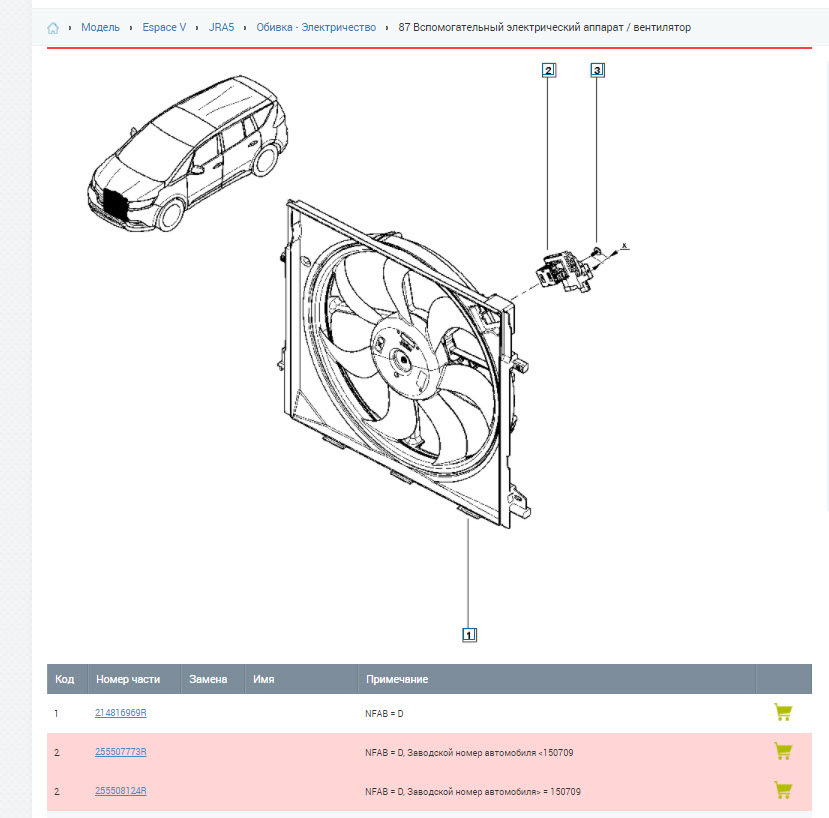
Task: Open part number link 214816969R
Action: point(121,713)
